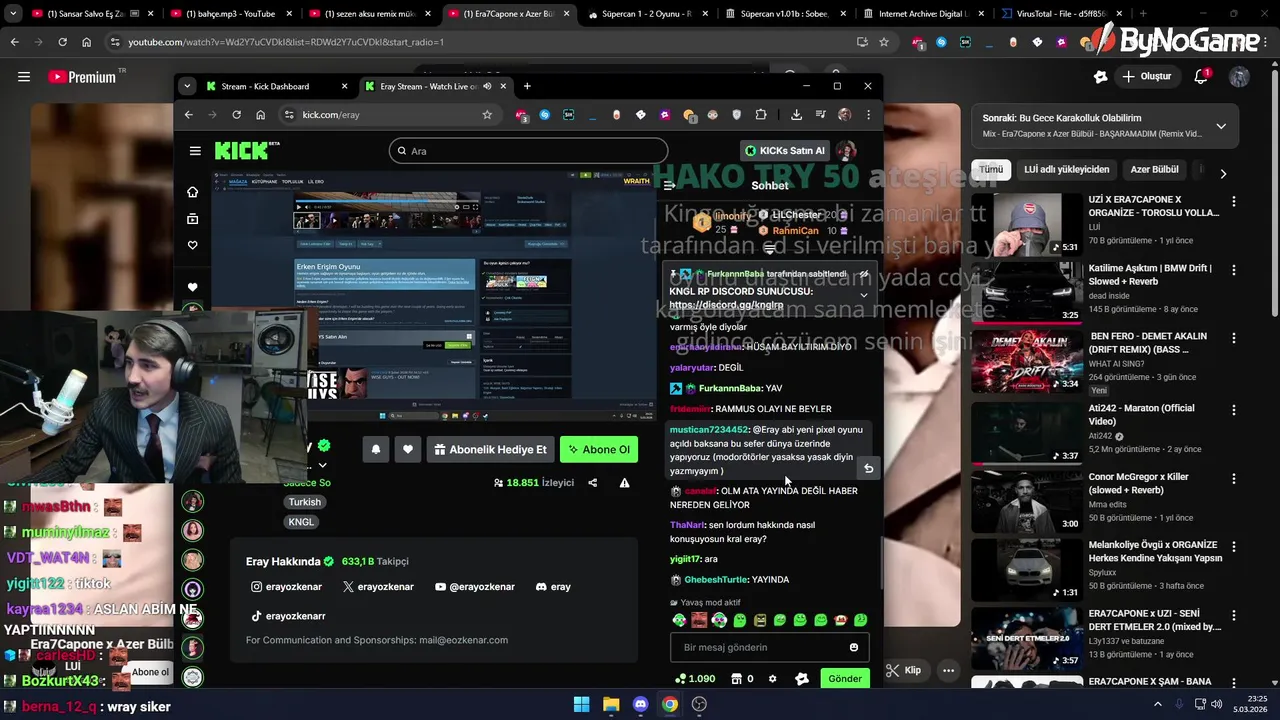This screenshot has height=720, width=1280.
Task: Open the Kick browser home button
Action: coord(261,115)
